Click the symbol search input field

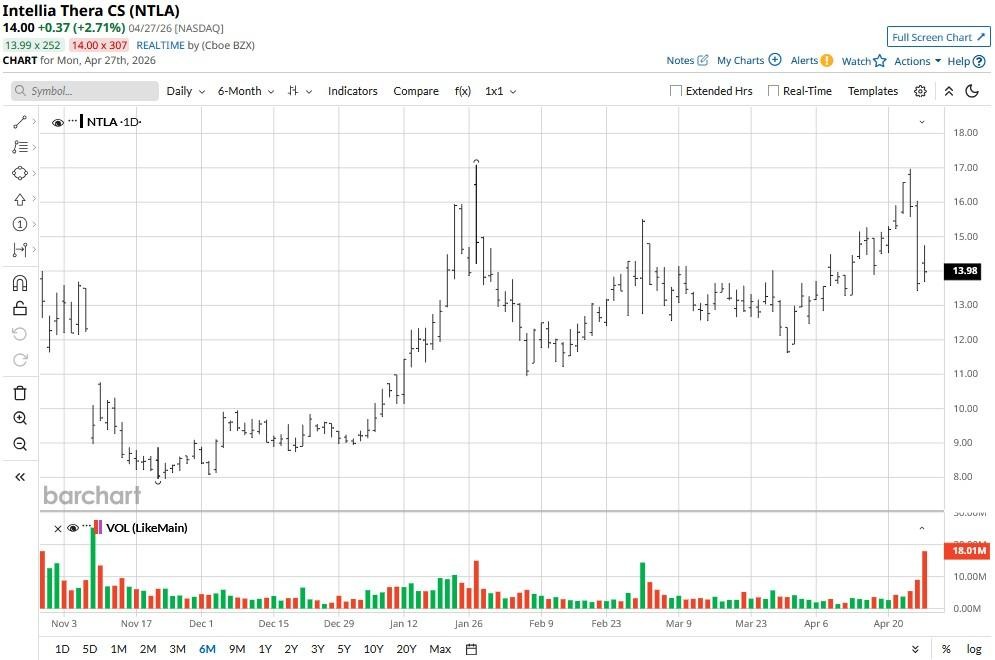85,91
